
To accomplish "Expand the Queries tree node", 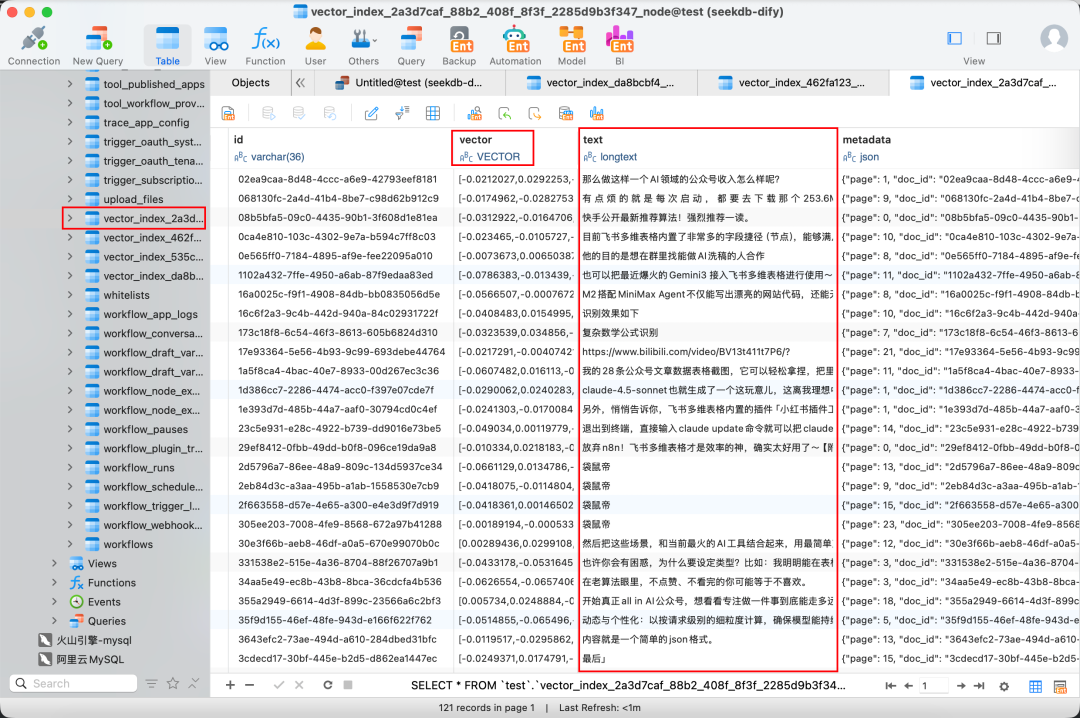I will [54, 620].
